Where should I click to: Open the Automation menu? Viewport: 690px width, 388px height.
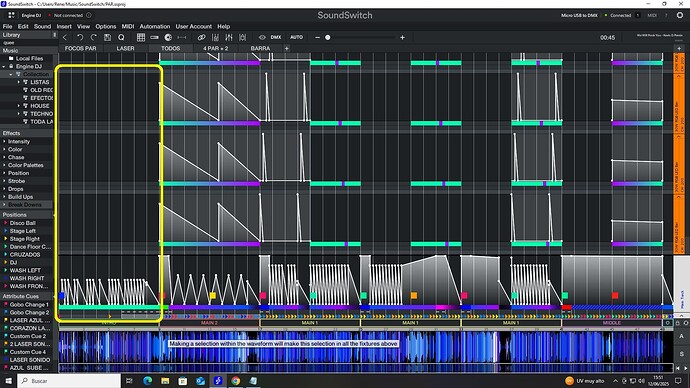(154, 26)
